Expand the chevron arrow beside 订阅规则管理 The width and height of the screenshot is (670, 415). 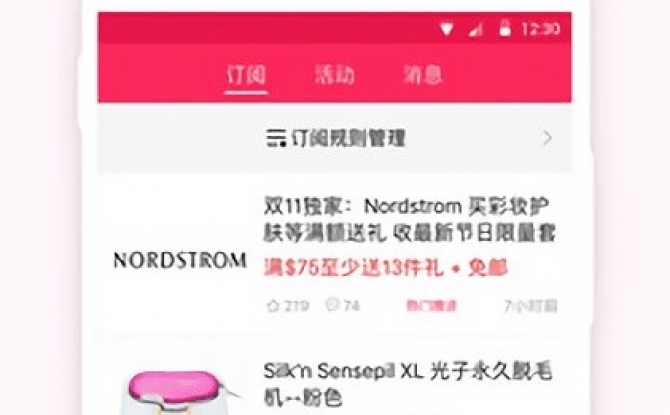547,138
